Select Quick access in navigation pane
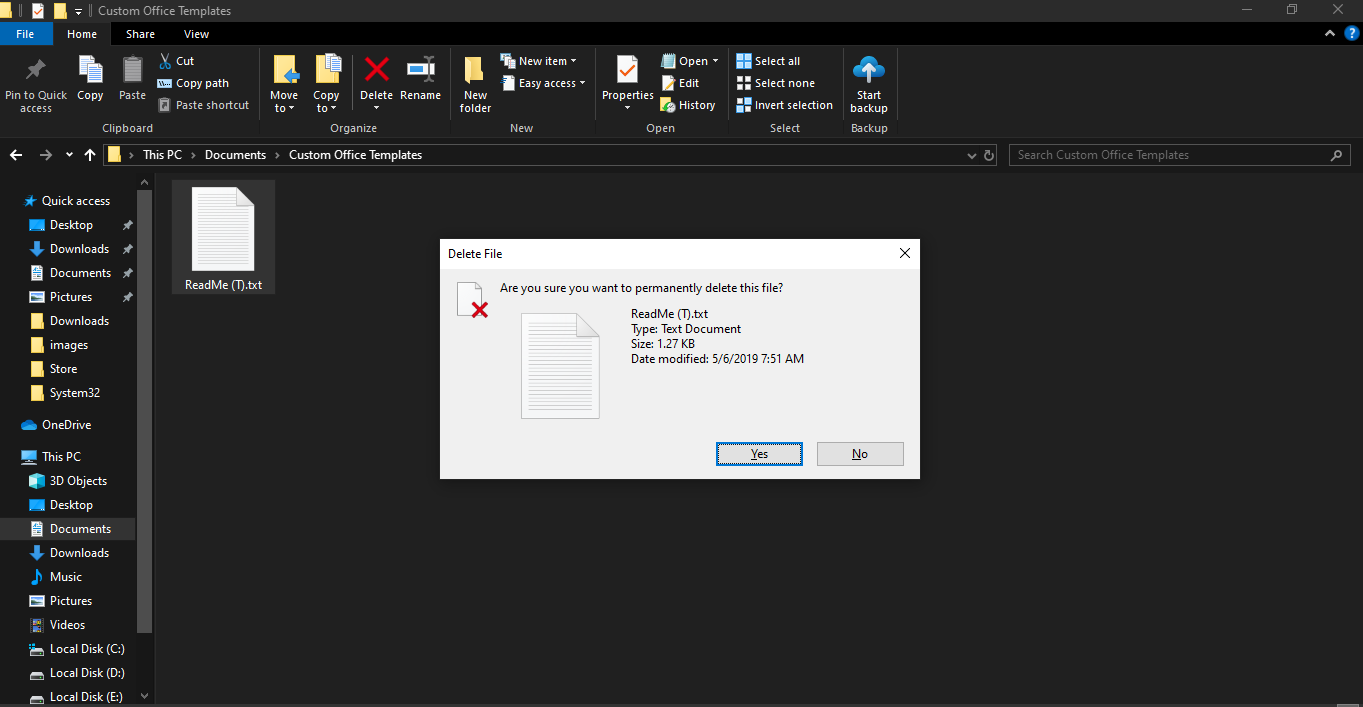This screenshot has width=1363, height=707. (66, 201)
